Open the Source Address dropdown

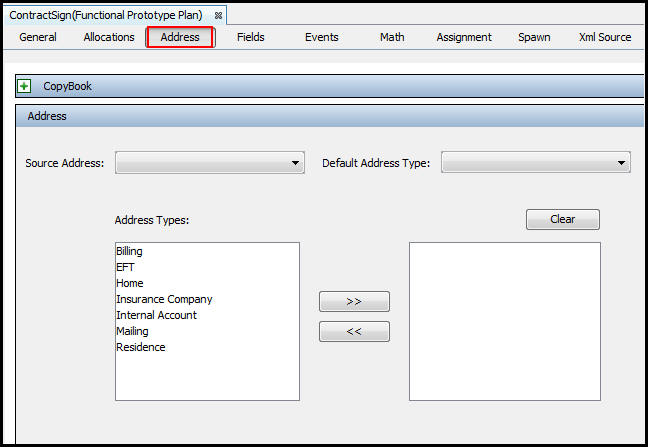point(210,162)
